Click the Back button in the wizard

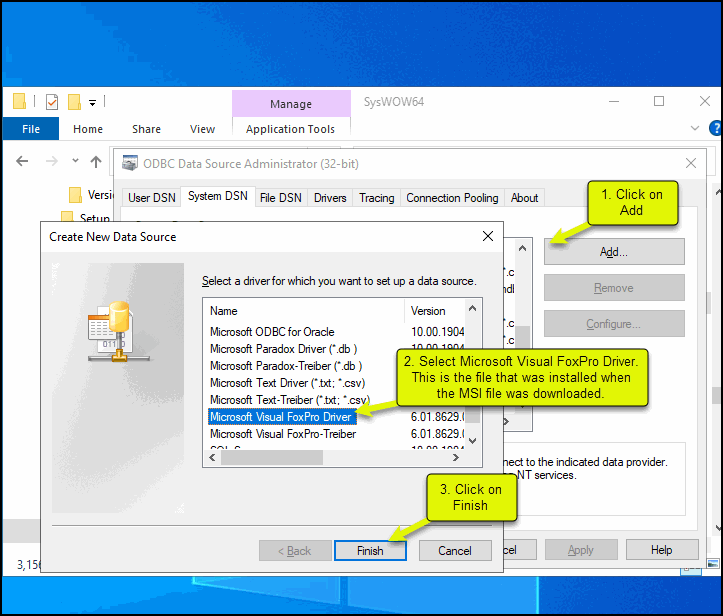click(x=295, y=551)
